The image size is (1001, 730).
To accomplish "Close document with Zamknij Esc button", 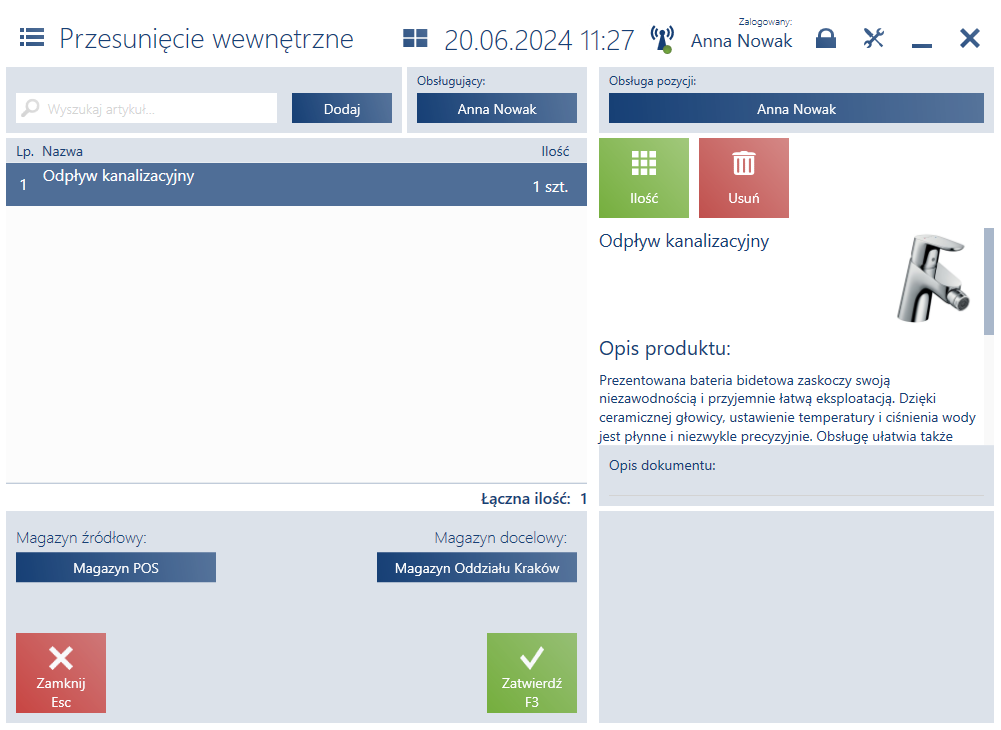I will coord(61,673).
